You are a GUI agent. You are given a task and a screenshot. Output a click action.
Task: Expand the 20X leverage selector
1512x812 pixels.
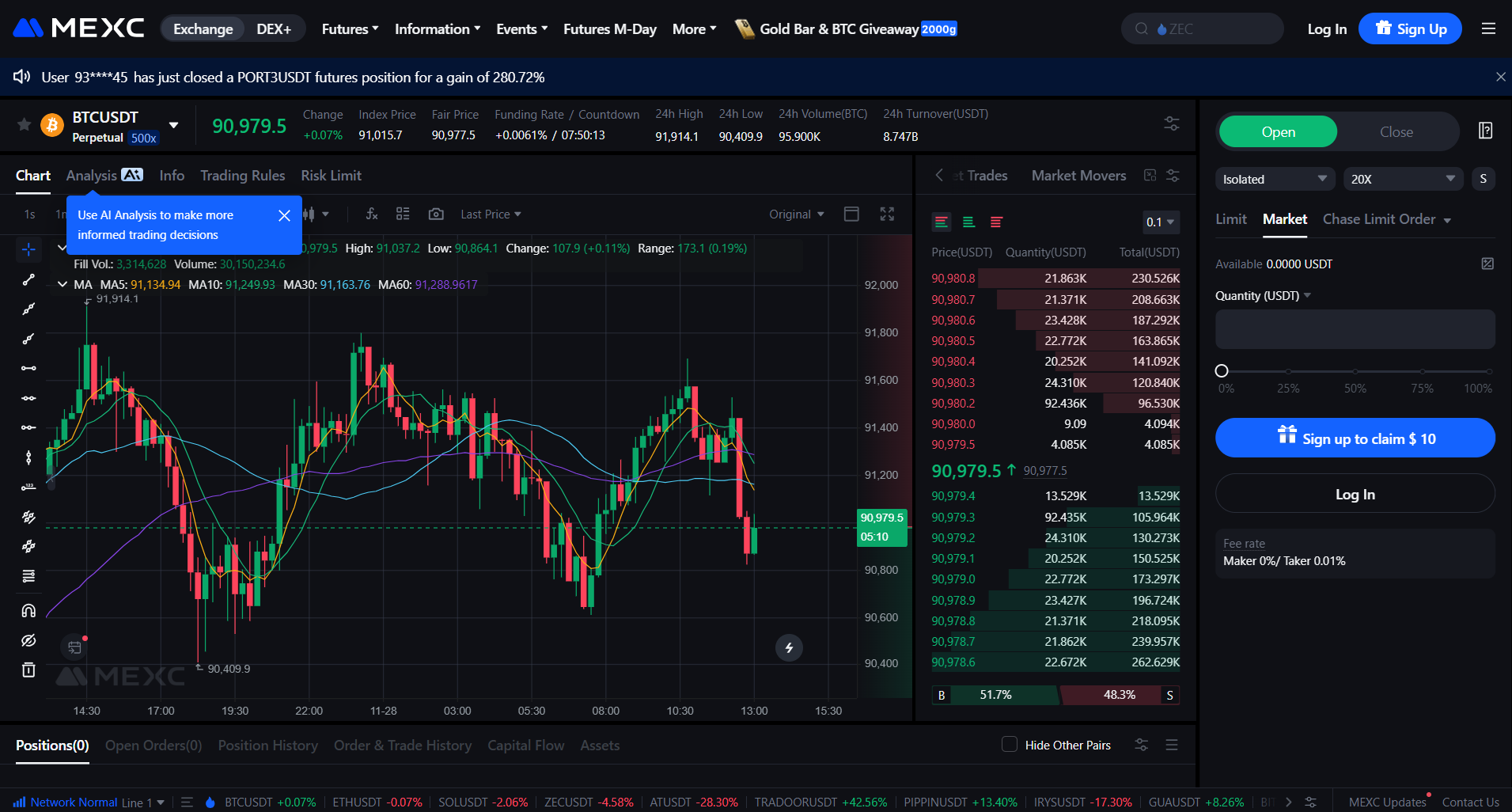pos(1402,179)
